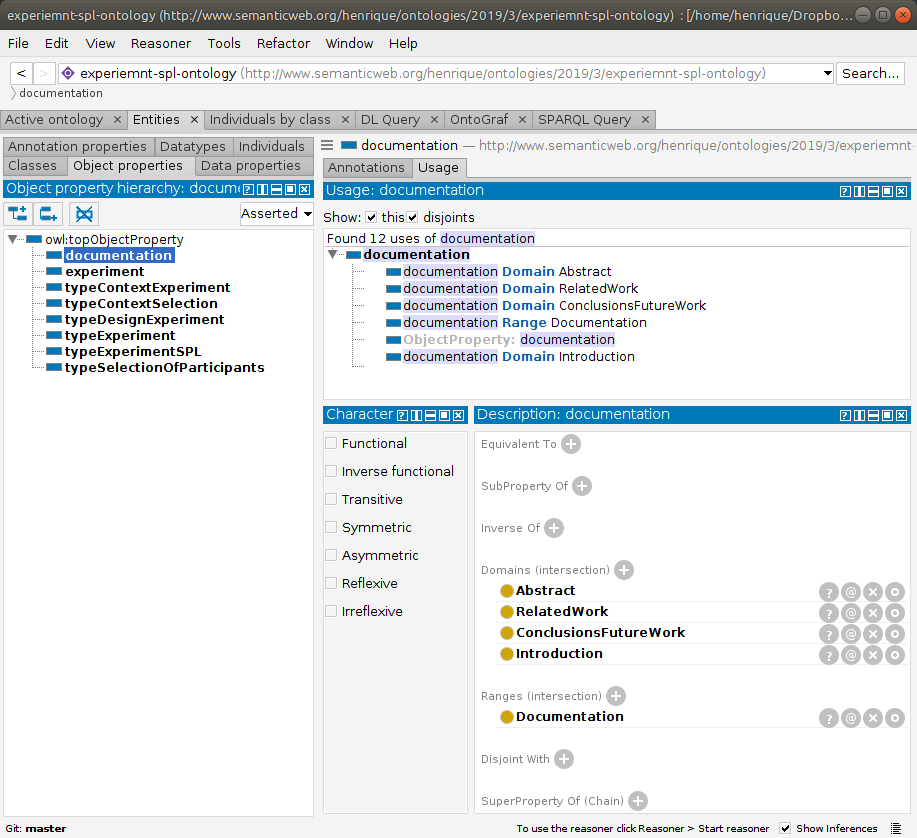The height and width of the screenshot is (838, 917).
Task: Open the view menu icon left of documentation title
Action: coord(328,145)
